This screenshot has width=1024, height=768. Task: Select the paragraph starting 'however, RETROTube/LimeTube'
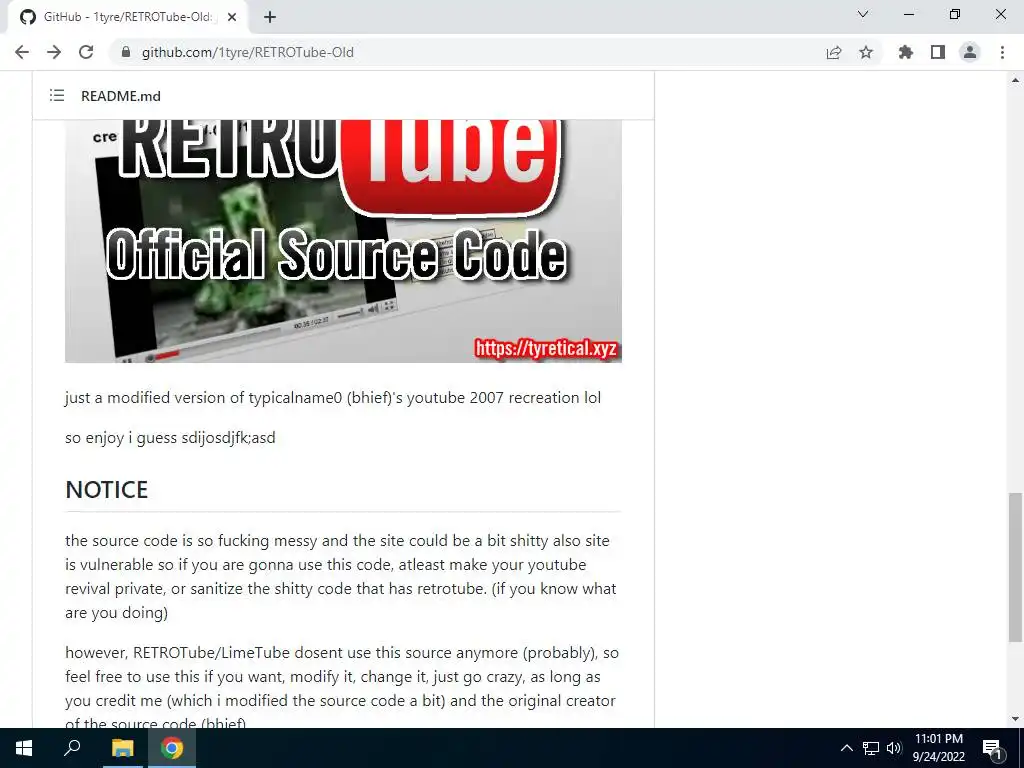[342, 688]
